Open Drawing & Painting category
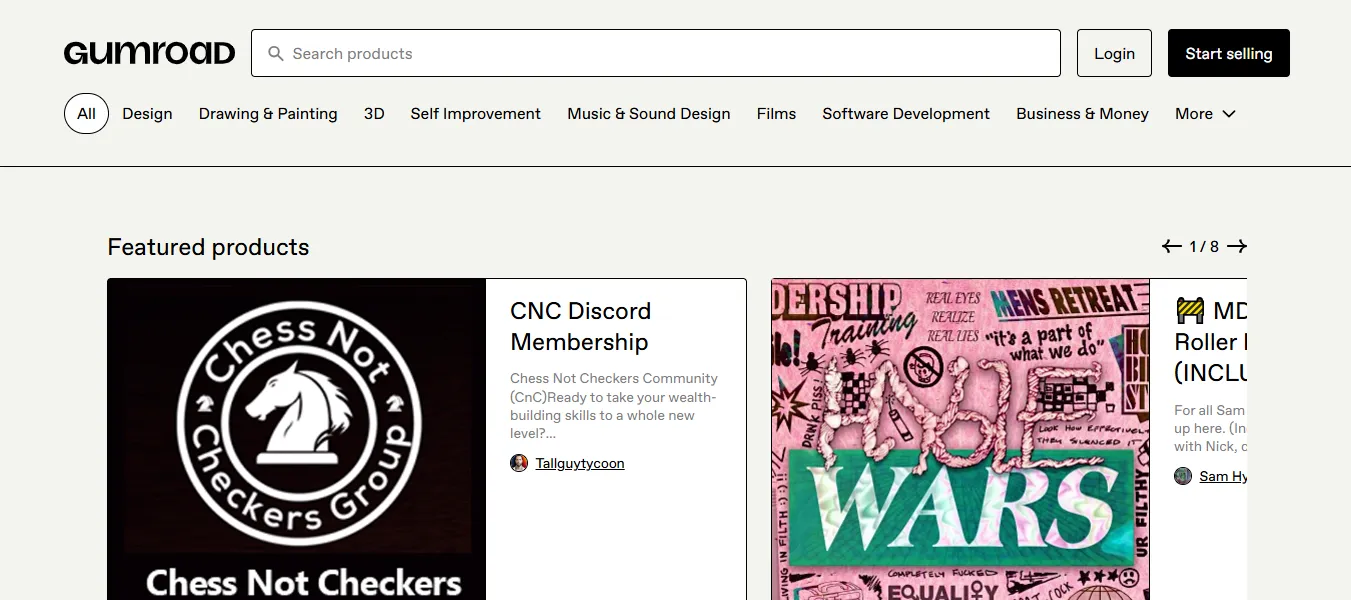 point(268,114)
